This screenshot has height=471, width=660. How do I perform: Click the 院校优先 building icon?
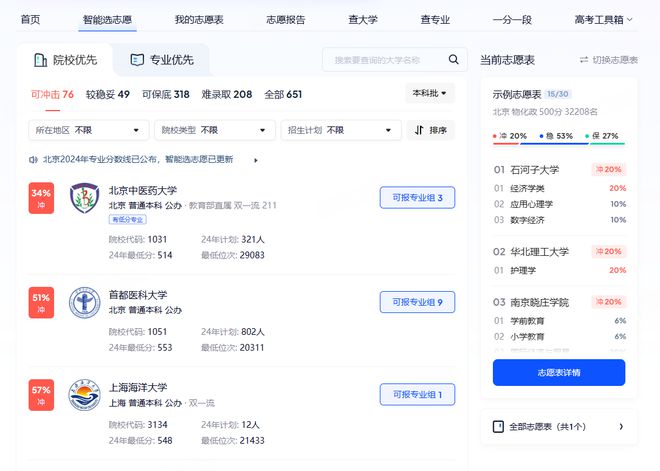click(x=40, y=60)
